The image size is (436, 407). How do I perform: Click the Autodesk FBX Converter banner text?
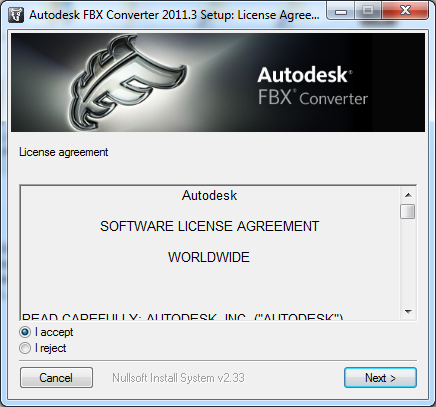[x=313, y=86]
